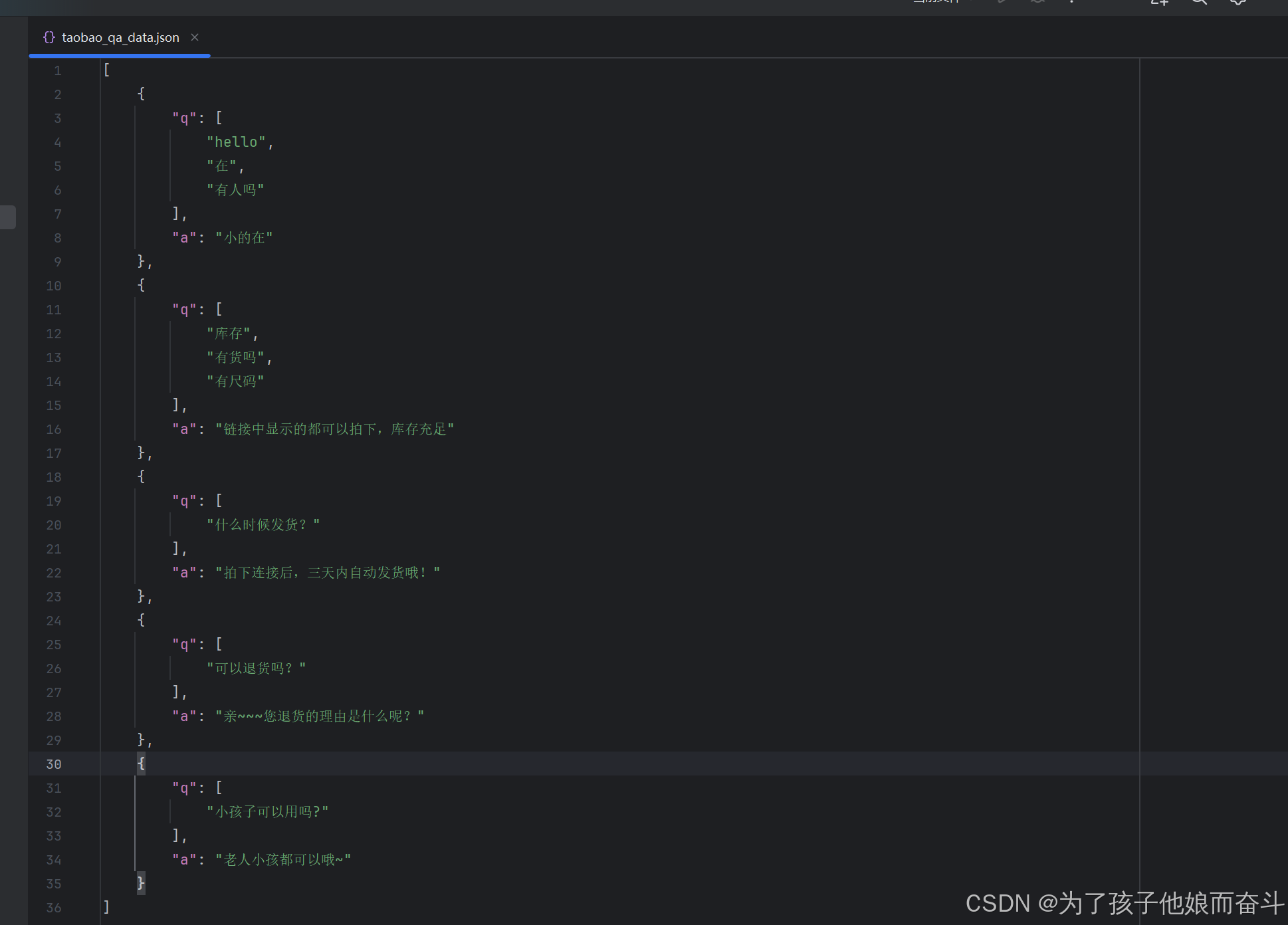This screenshot has height=925, width=1288.
Task: Click the JSON braces file icon in tab
Action: click(x=49, y=37)
